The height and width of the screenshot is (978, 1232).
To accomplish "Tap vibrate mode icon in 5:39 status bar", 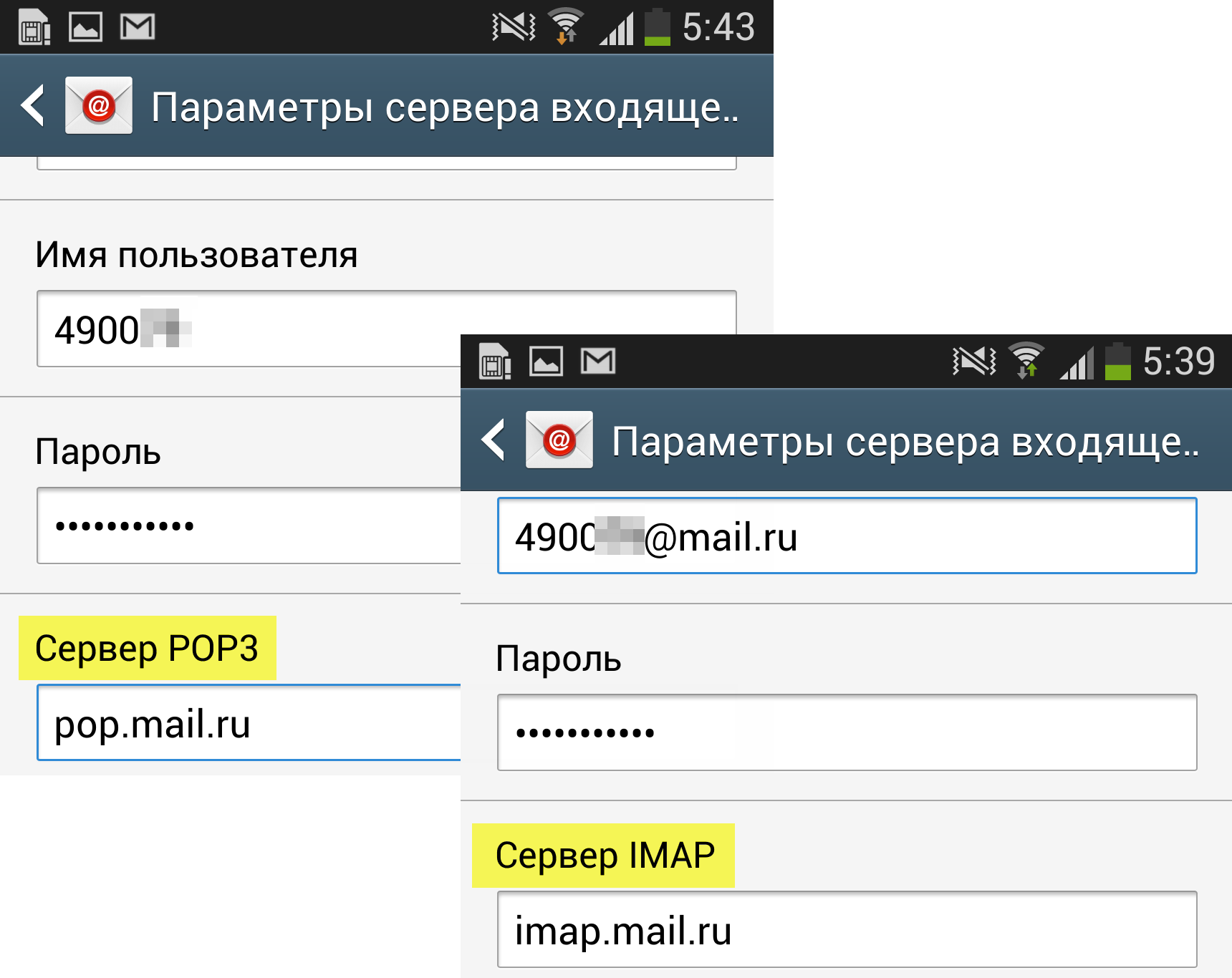I will coord(974,362).
